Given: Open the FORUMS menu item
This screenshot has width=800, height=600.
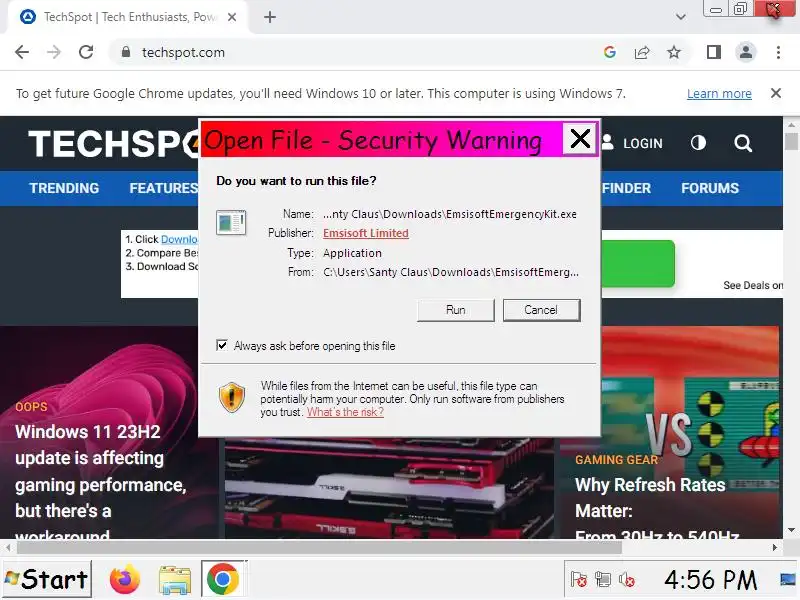Looking at the screenshot, I should click(710, 188).
